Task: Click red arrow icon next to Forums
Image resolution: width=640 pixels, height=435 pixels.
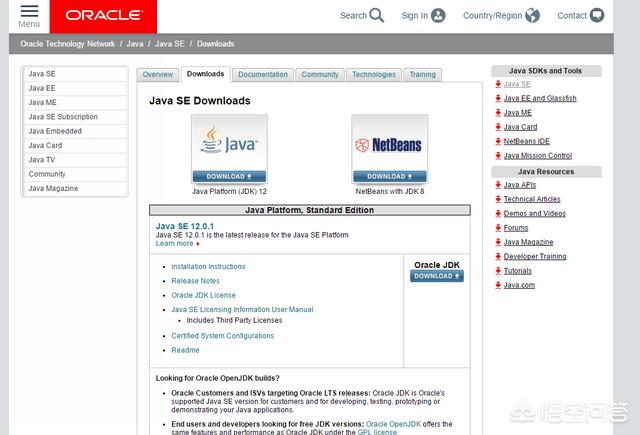Action: (x=498, y=228)
